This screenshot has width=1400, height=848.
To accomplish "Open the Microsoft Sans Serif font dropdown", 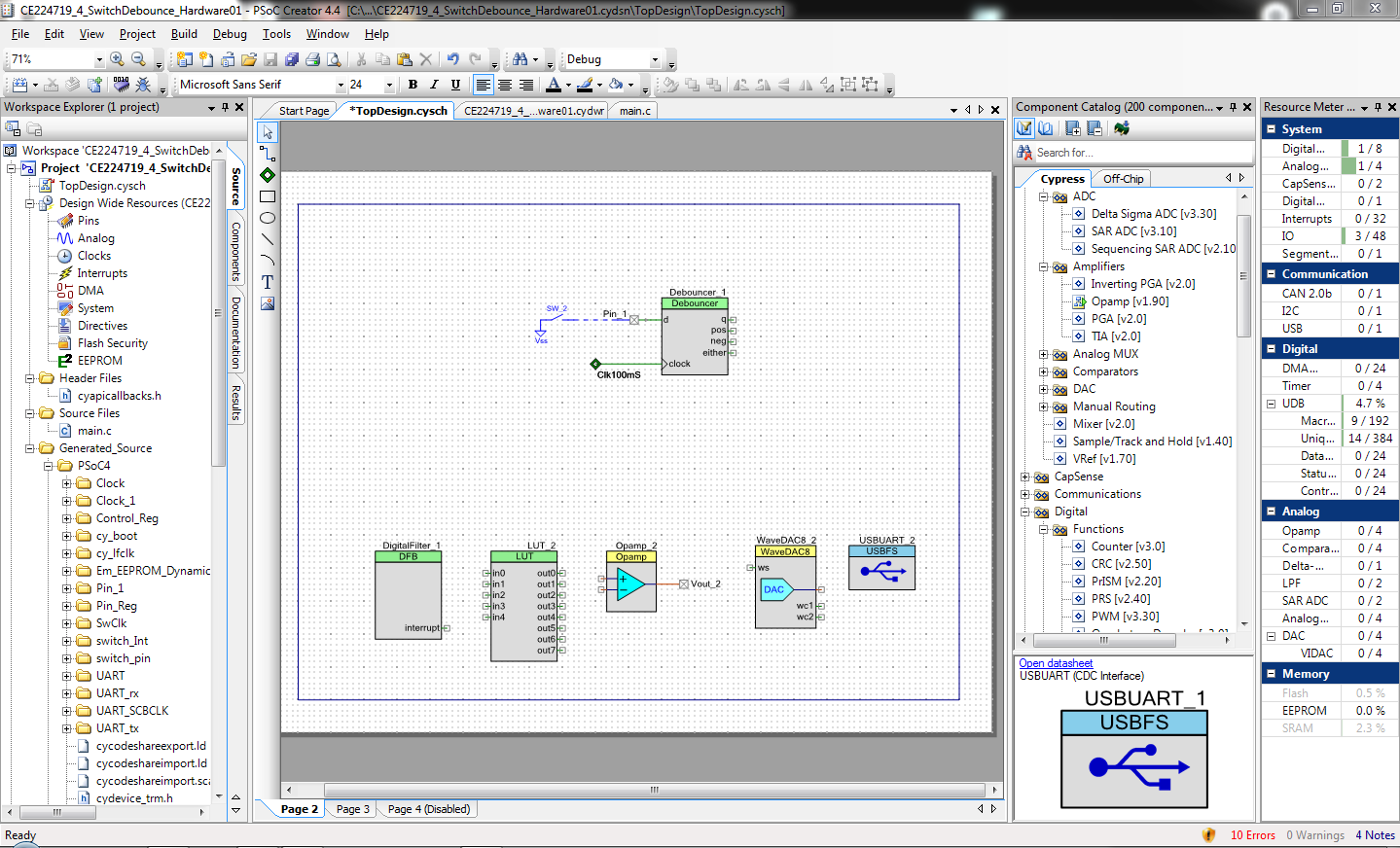I will [341, 85].
